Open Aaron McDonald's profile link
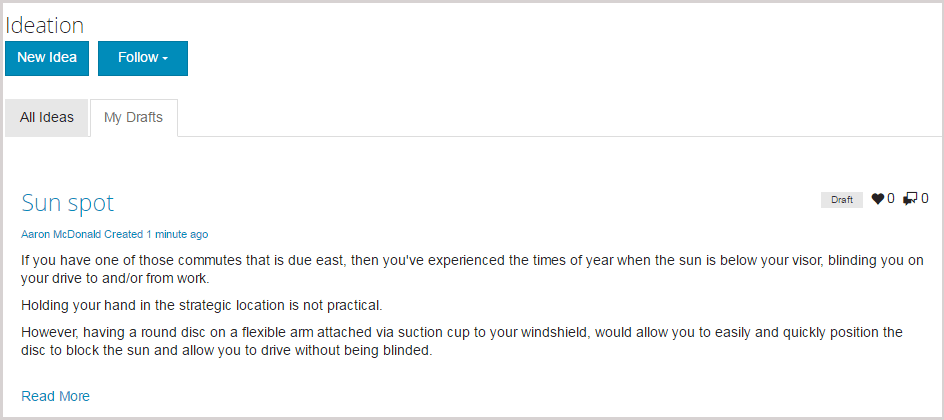The image size is (944, 420). pyautogui.click(x=61, y=235)
